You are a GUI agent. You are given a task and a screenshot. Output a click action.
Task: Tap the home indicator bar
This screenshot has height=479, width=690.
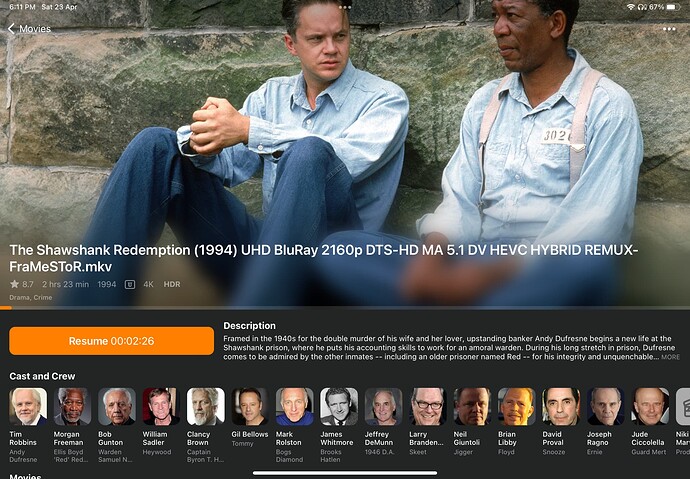[345, 473]
